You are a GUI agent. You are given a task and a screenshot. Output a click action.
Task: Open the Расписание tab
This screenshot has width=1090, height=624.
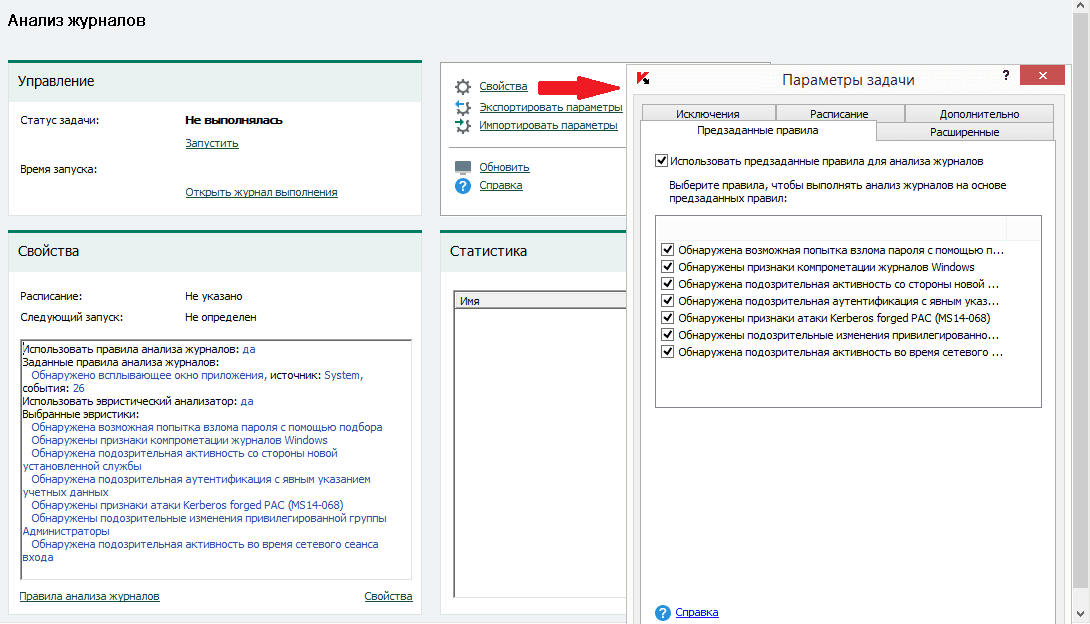(x=839, y=114)
